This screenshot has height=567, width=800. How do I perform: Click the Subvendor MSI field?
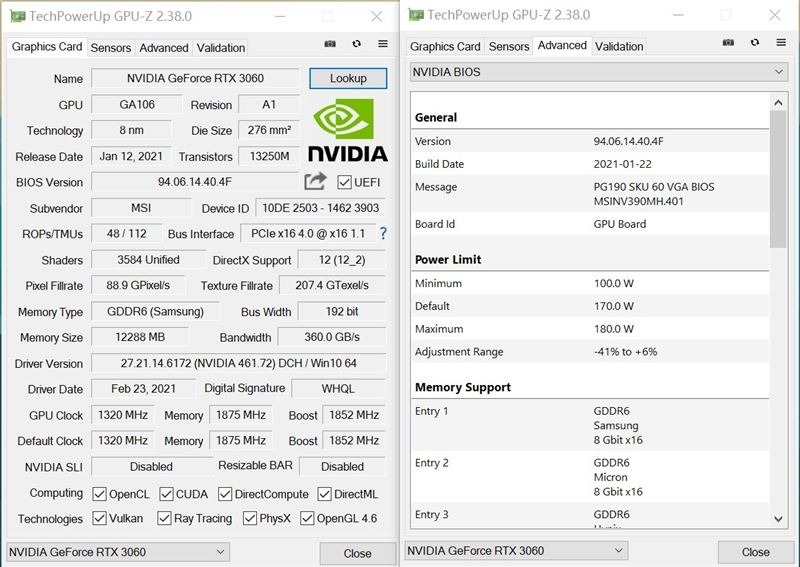point(141,208)
